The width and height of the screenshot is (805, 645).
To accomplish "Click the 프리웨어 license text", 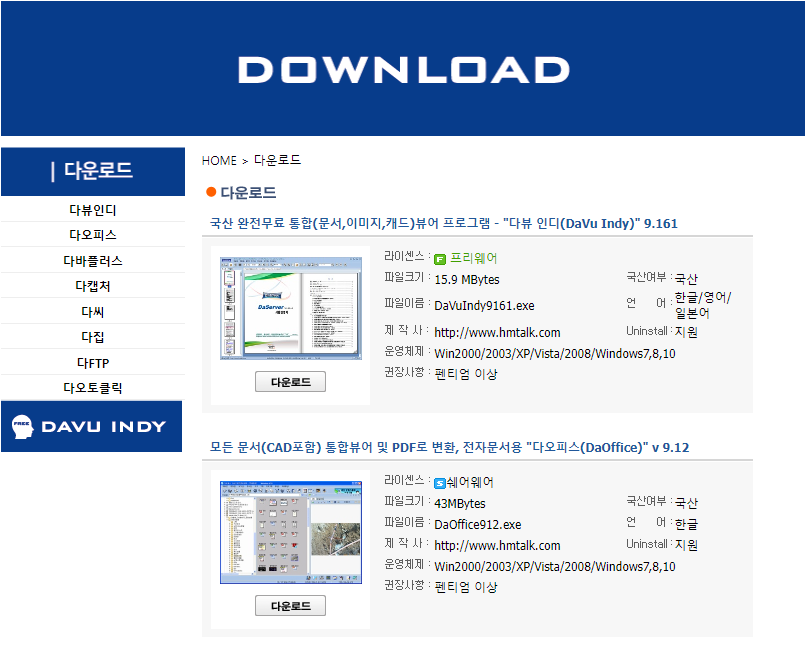I will pos(473,258).
